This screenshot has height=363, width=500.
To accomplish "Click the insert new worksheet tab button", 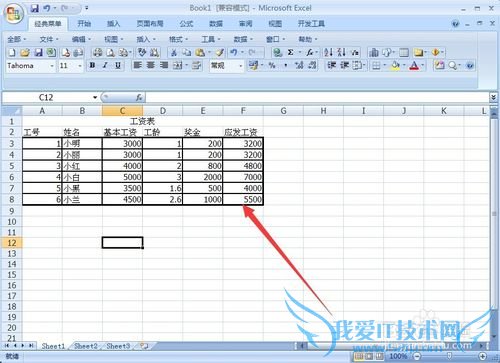I will point(144,346).
